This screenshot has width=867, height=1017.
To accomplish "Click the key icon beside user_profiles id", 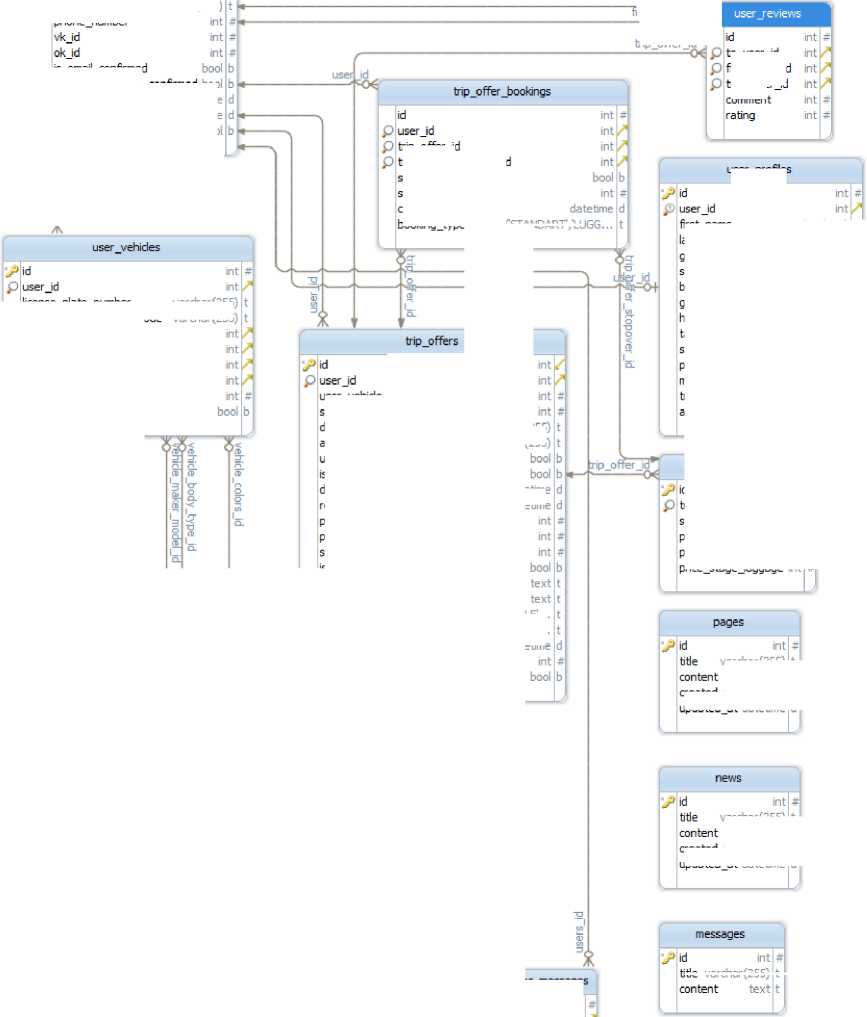I will (x=668, y=193).
